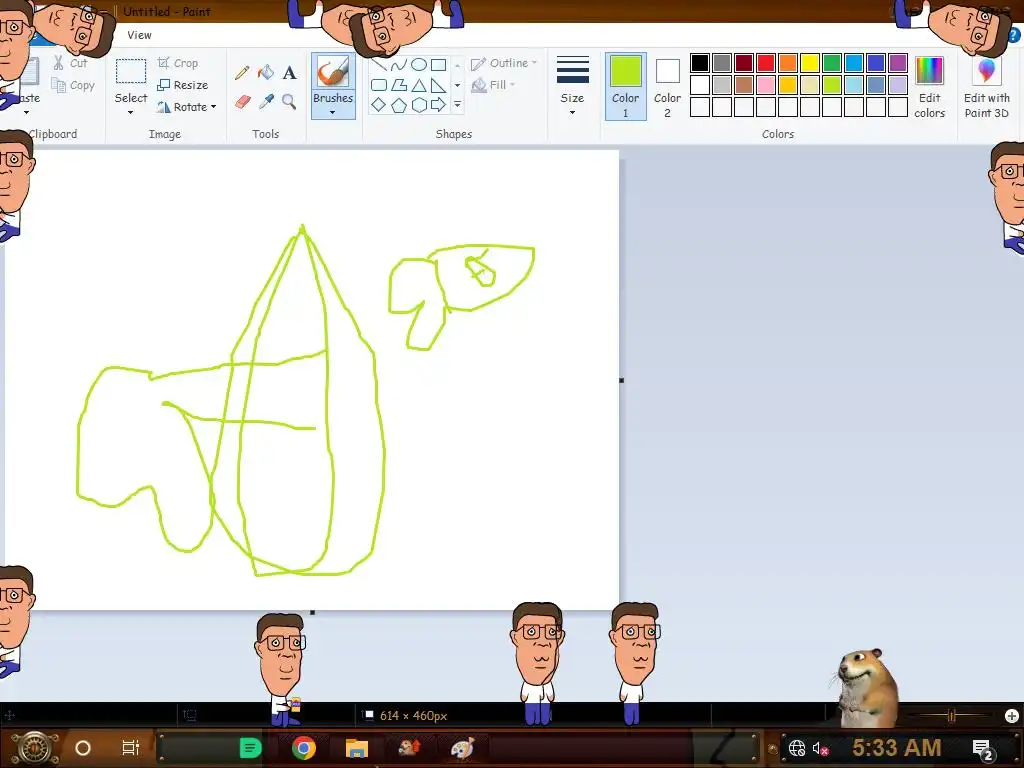1024x768 pixels.
Task: Click the 5:33 AM clock
Action: click(x=897, y=748)
